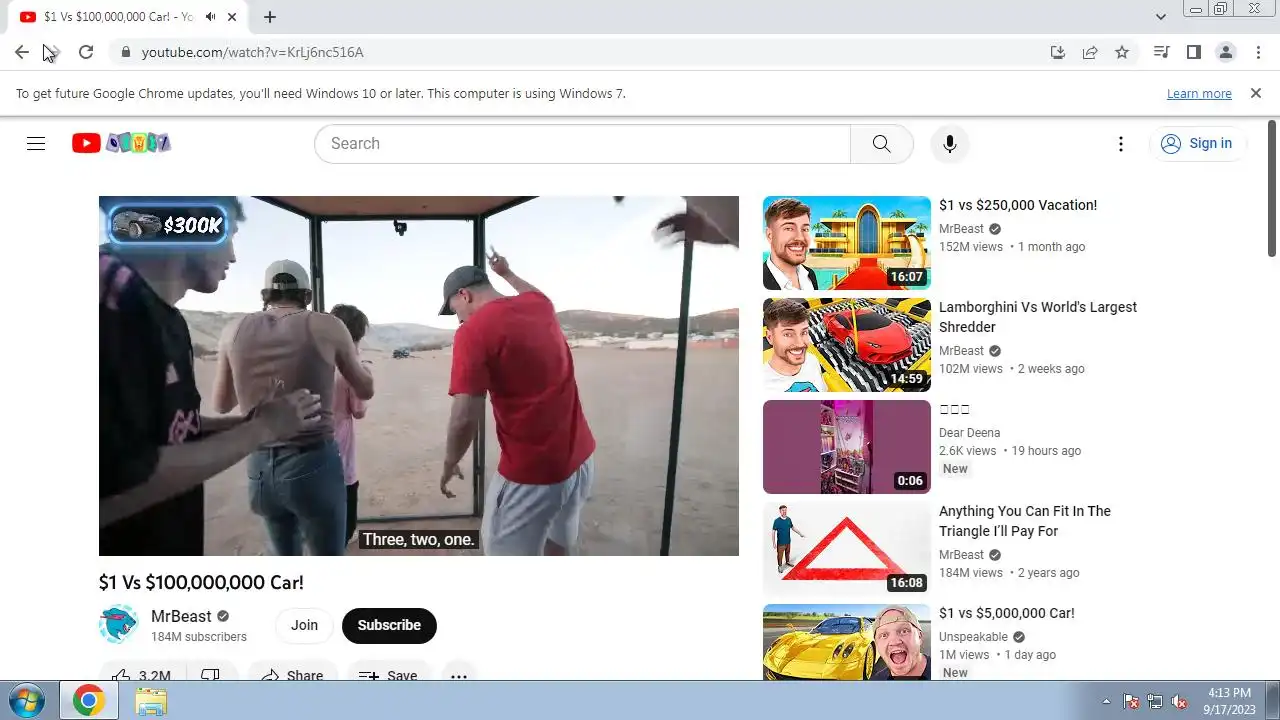Open File Explorer from taskbar
The height and width of the screenshot is (720, 1280).
151,701
